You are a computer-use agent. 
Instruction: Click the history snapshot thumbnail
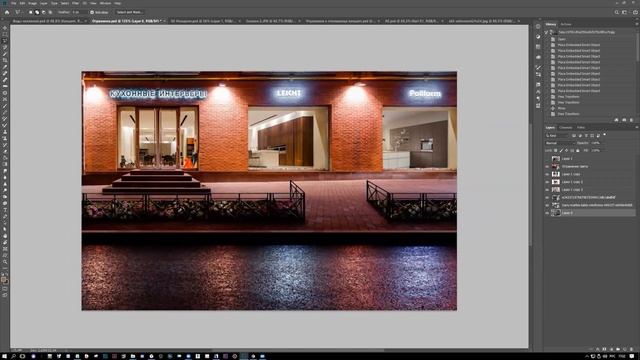point(553,32)
